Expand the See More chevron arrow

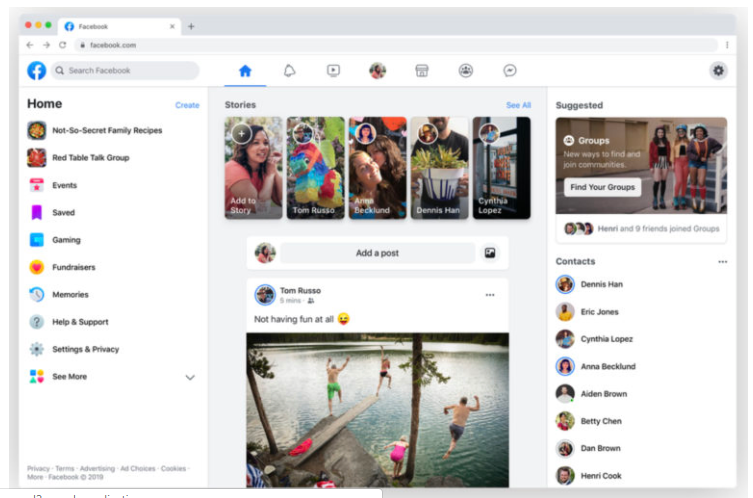tap(190, 377)
